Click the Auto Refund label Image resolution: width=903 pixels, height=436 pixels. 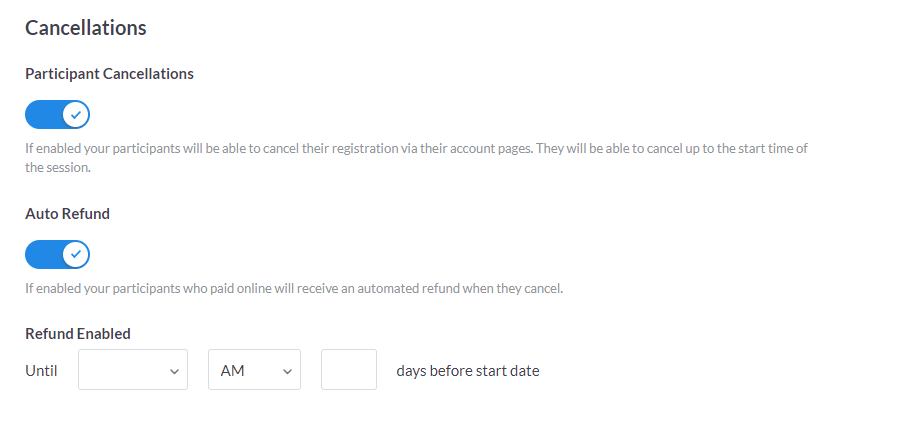[x=67, y=214]
